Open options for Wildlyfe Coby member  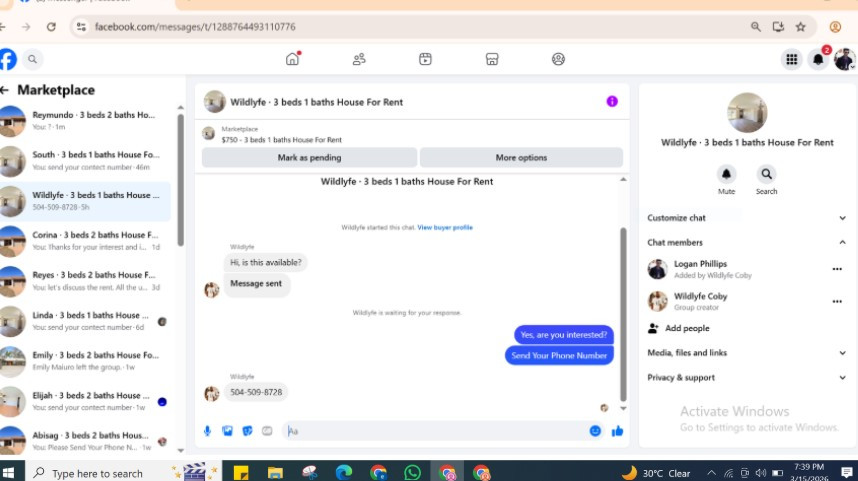pyautogui.click(x=837, y=302)
